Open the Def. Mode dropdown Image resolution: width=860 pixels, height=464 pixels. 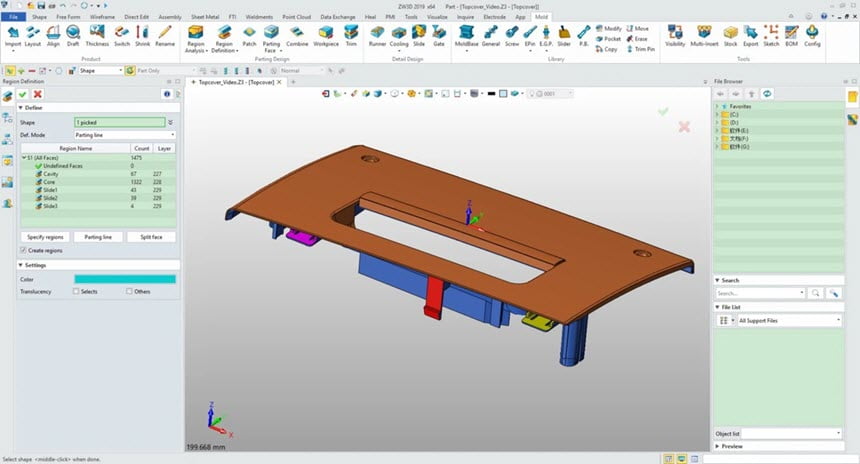[x=125, y=135]
